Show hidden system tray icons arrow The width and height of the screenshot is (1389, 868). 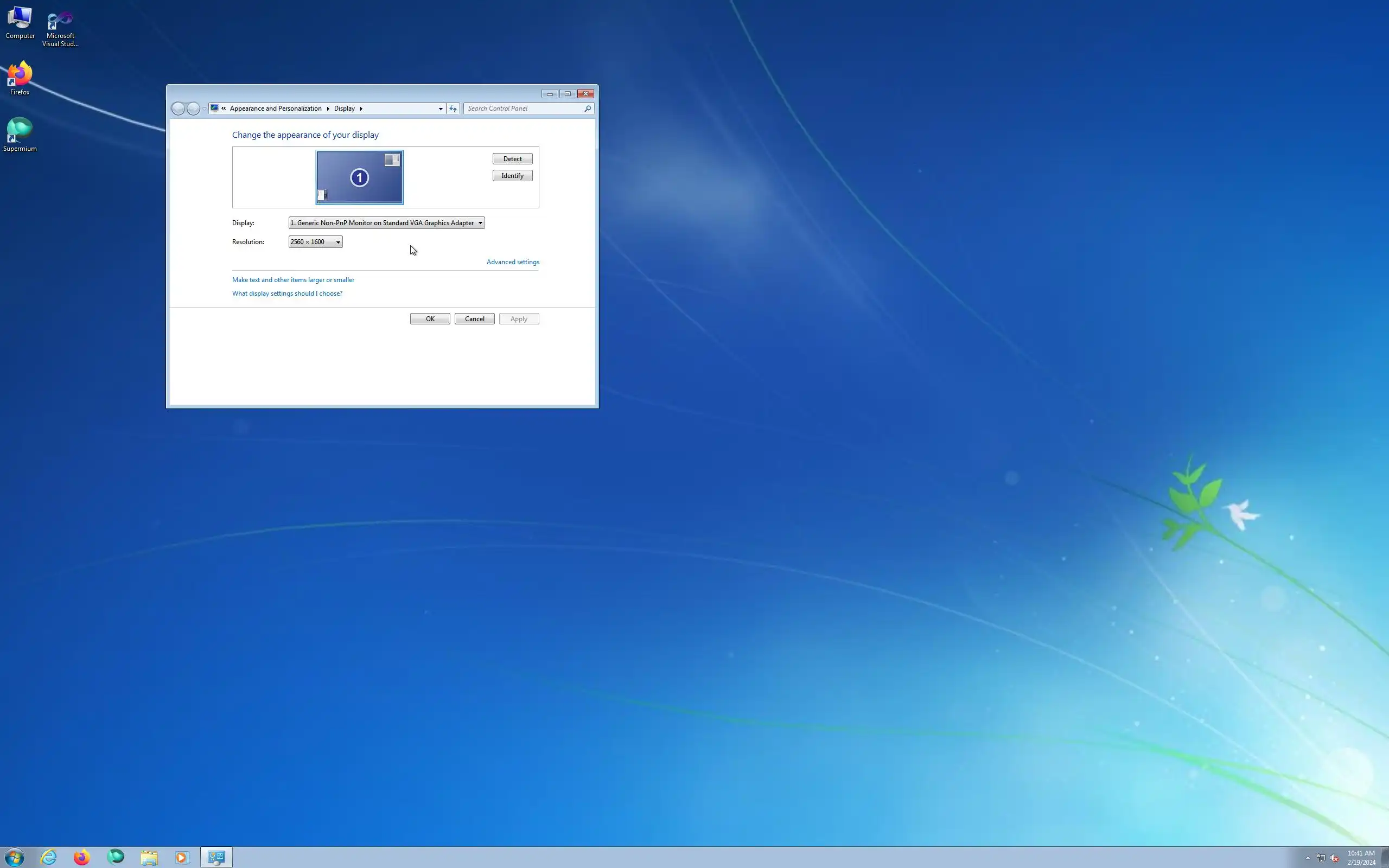point(1308,858)
